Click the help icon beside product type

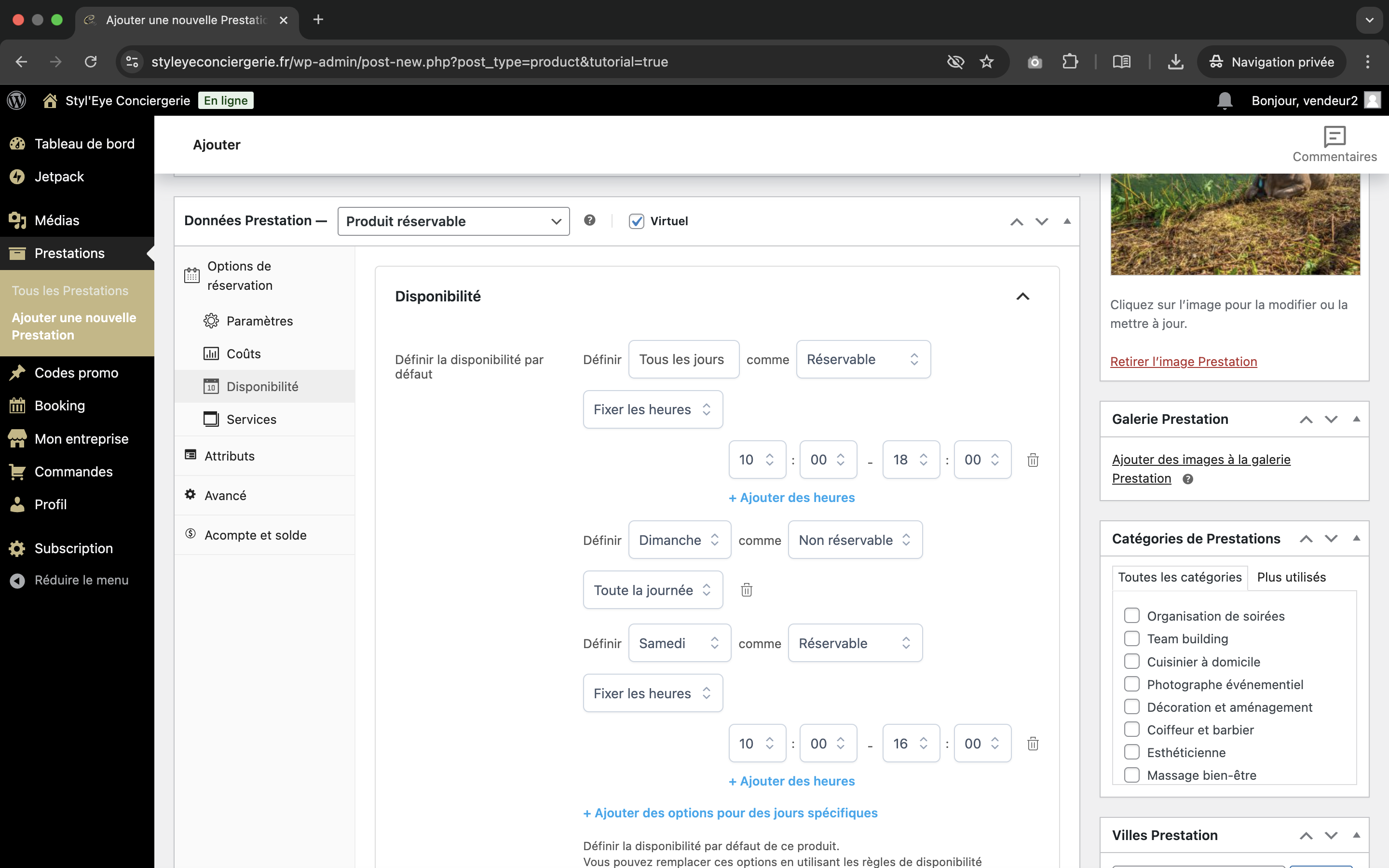pos(589,220)
